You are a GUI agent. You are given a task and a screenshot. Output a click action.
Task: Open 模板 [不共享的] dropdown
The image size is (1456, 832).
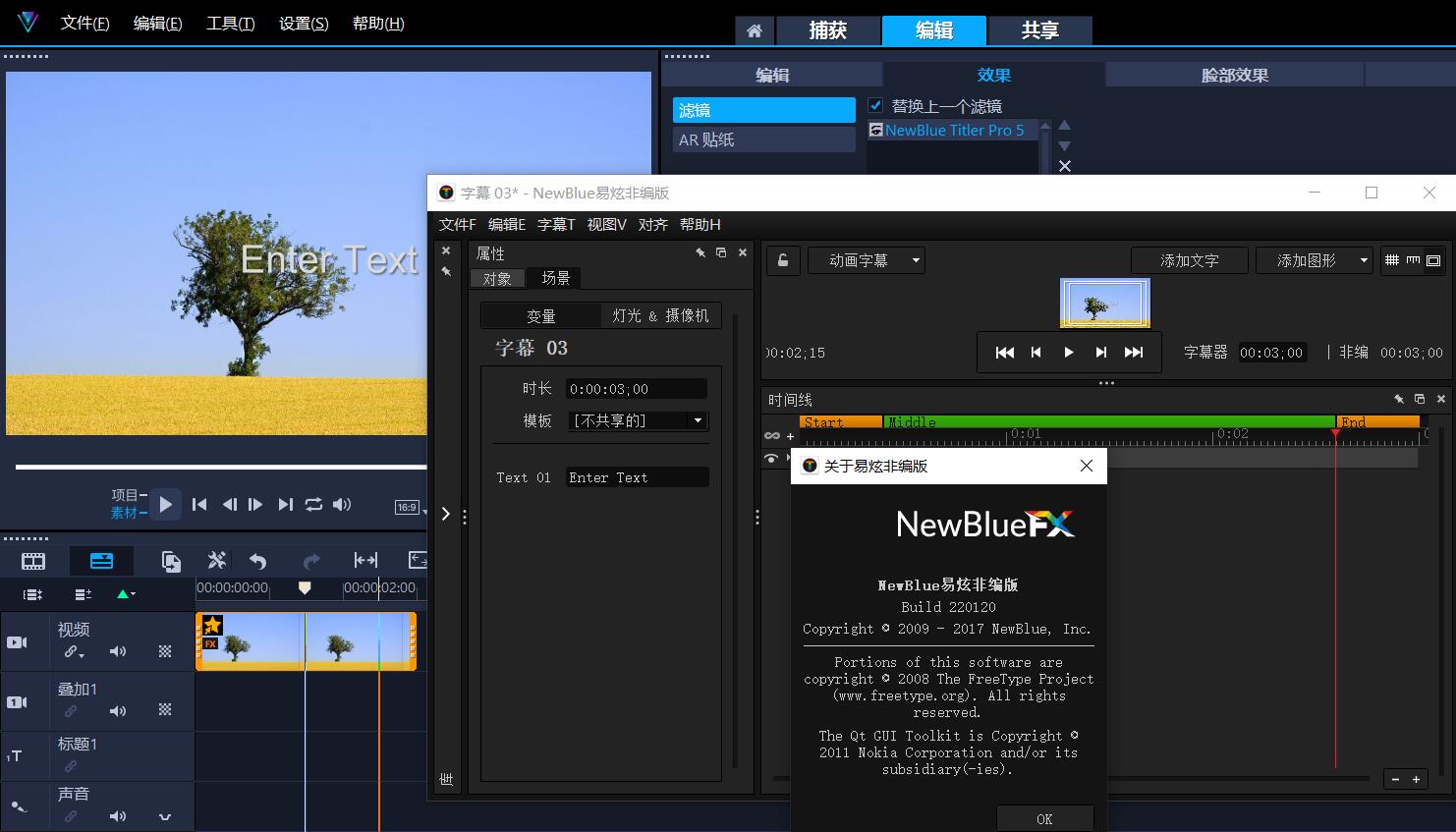coord(639,420)
